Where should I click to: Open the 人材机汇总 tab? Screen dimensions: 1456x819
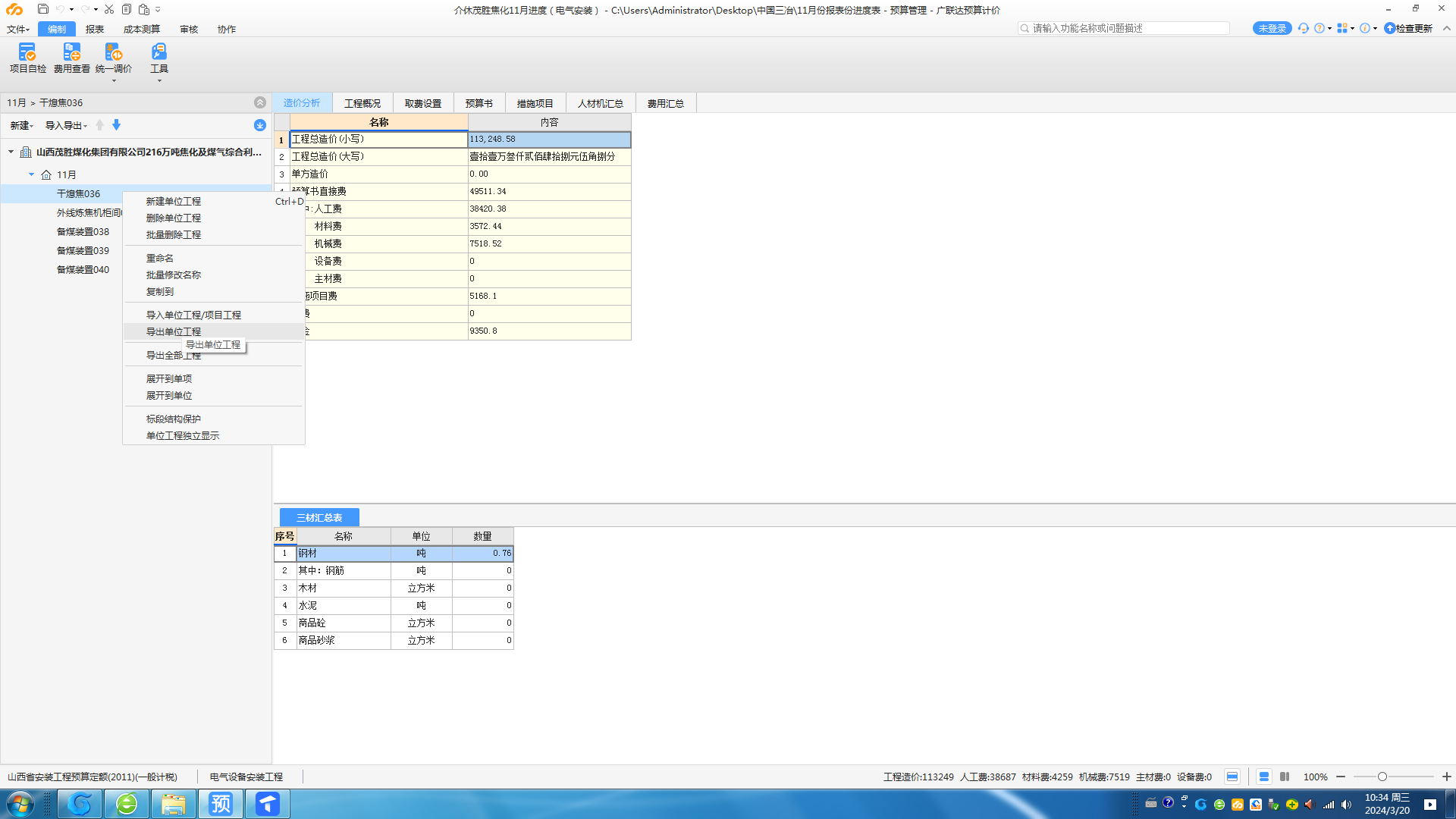coord(601,103)
